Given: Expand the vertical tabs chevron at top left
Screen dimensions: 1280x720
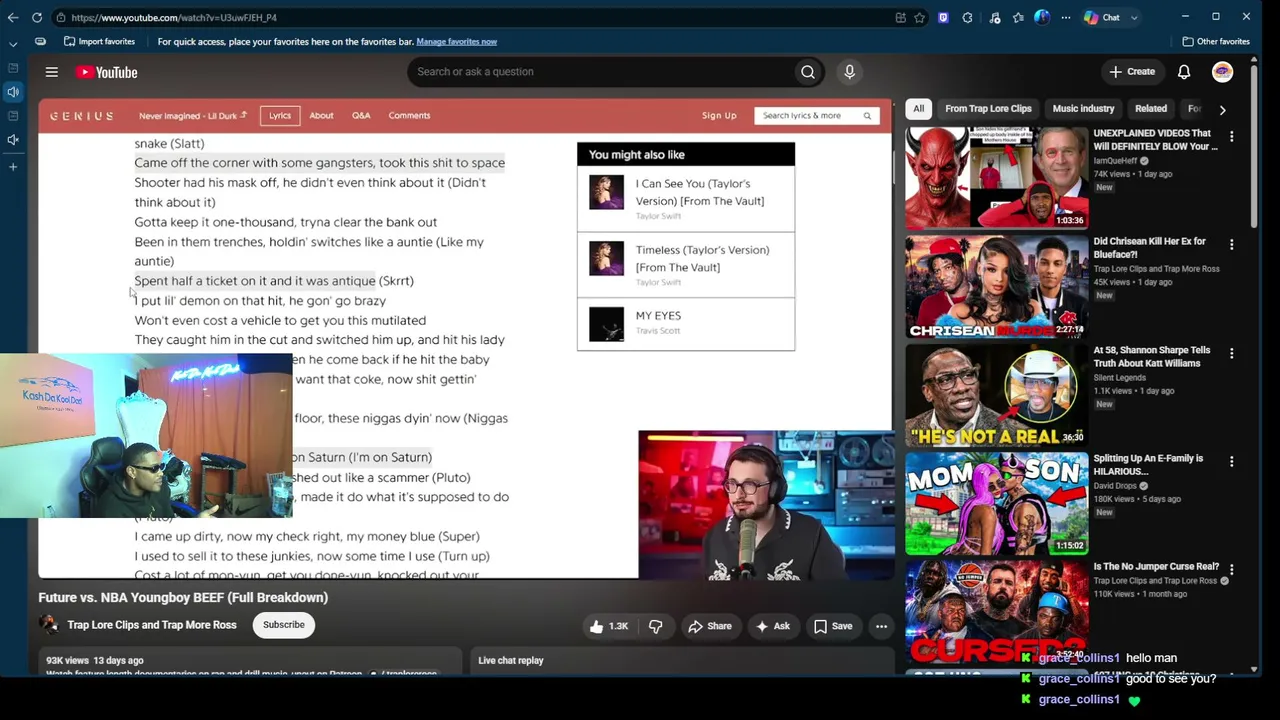Looking at the screenshot, I should (13, 44).
